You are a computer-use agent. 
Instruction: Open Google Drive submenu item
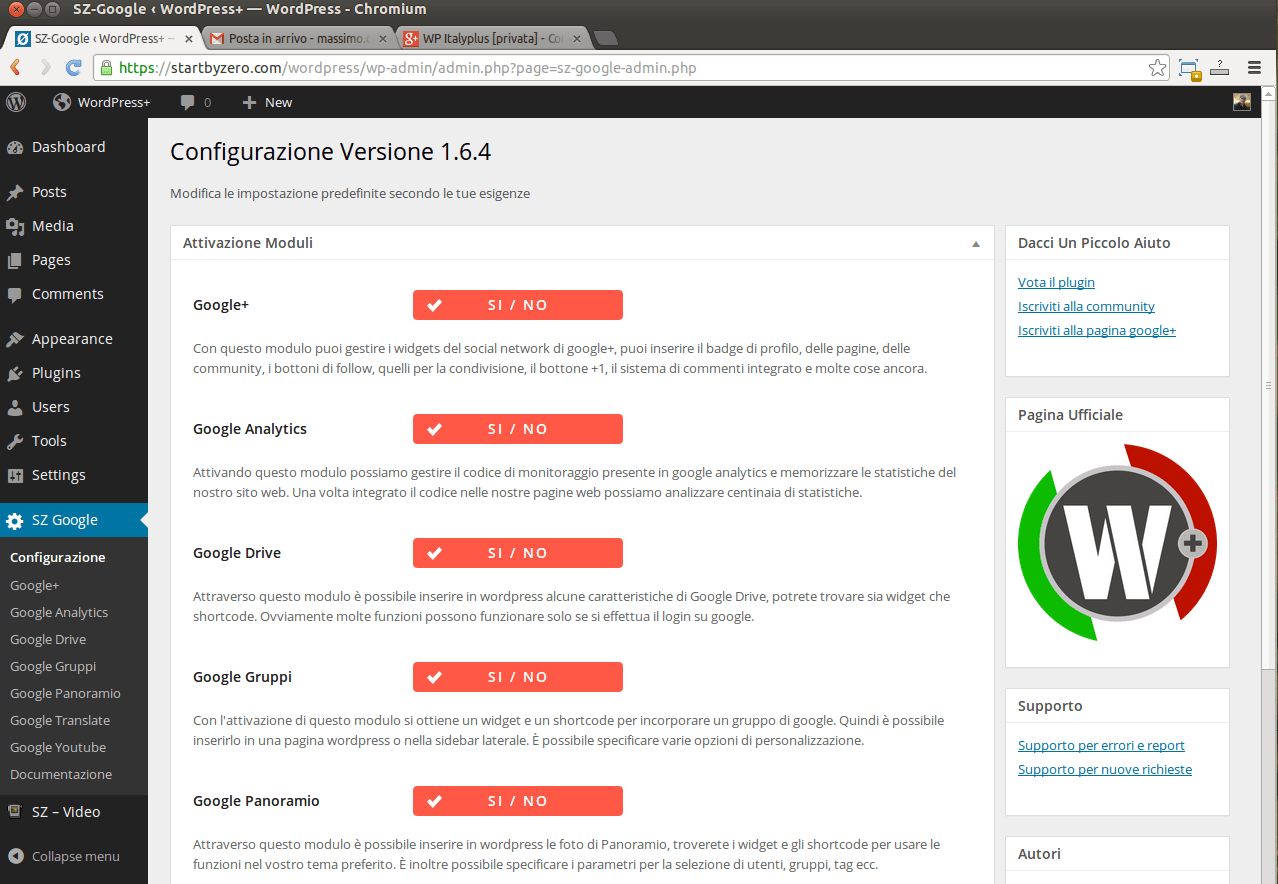(48, 640)
